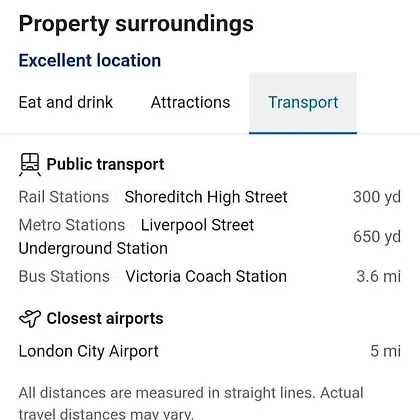
Task: Click the 300 yd distance value
Action: tap(377, 197)
